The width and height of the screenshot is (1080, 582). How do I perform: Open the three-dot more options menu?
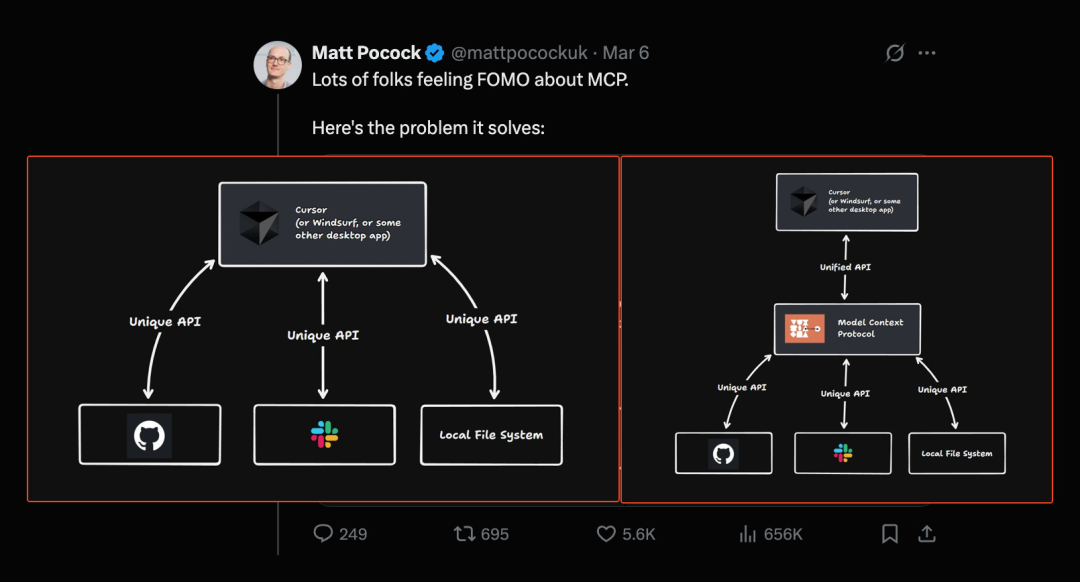[927, 53]
